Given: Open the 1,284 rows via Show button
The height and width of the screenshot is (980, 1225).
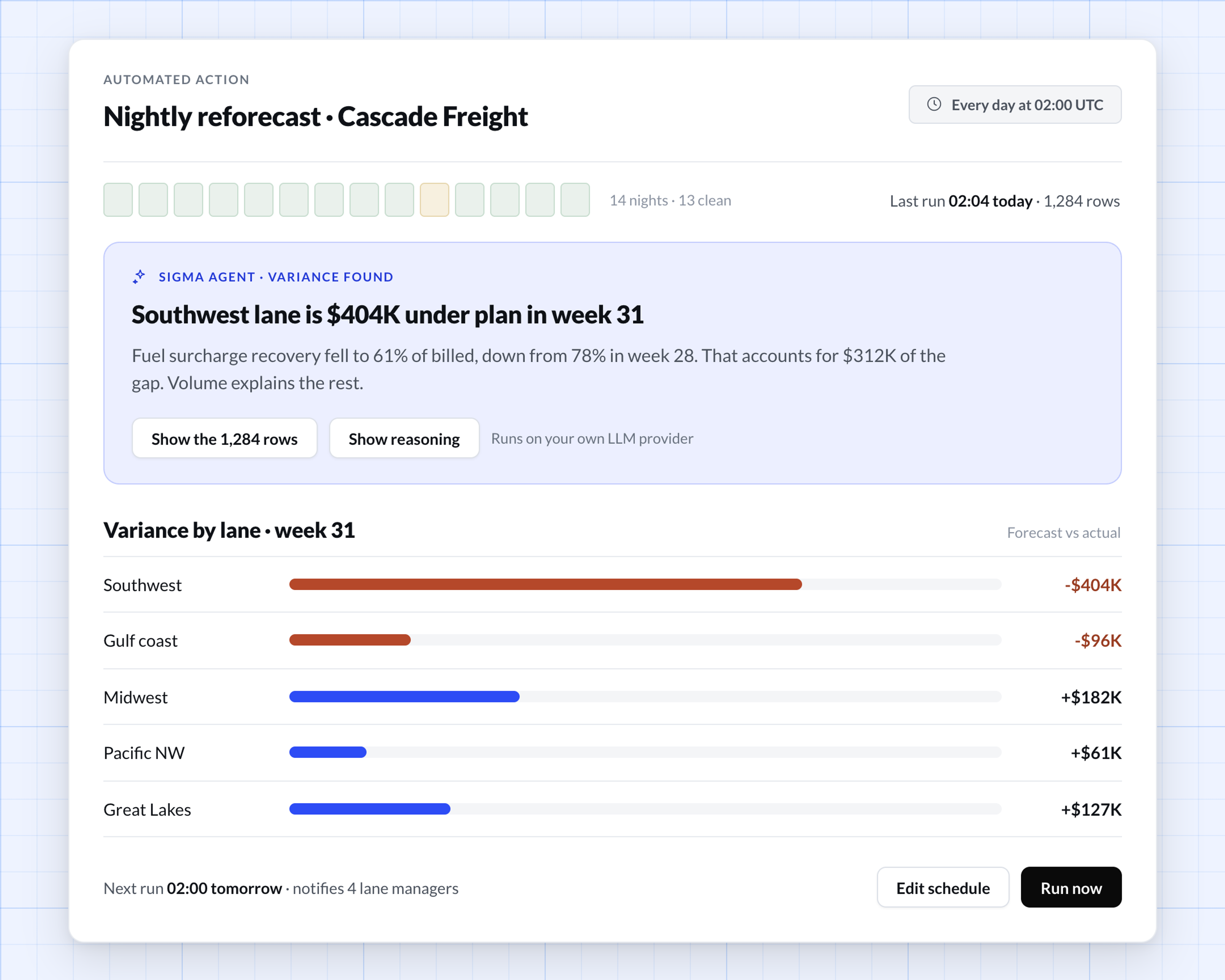Looking at the screenshot, I should click(x=225, y=439).
